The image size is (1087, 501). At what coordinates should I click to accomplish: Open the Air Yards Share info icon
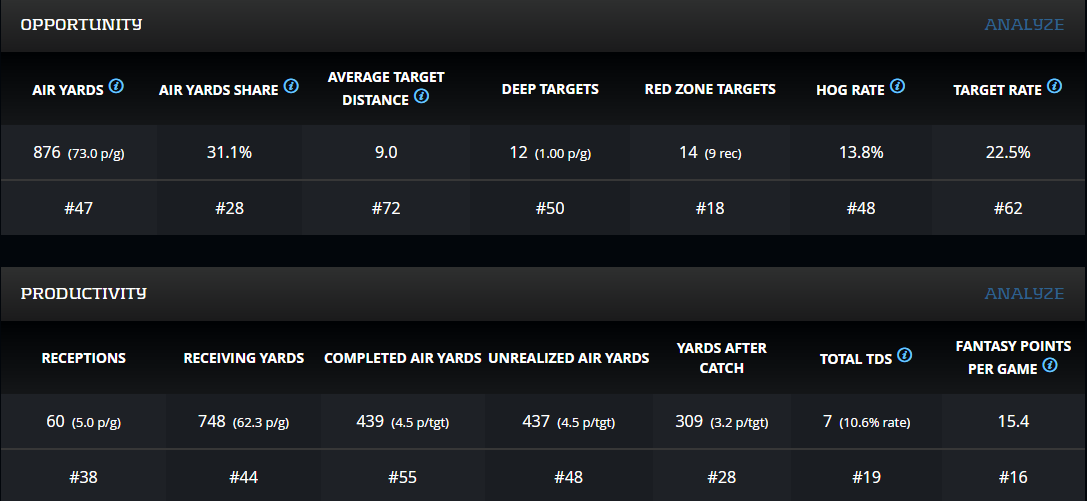click(291, 87)
